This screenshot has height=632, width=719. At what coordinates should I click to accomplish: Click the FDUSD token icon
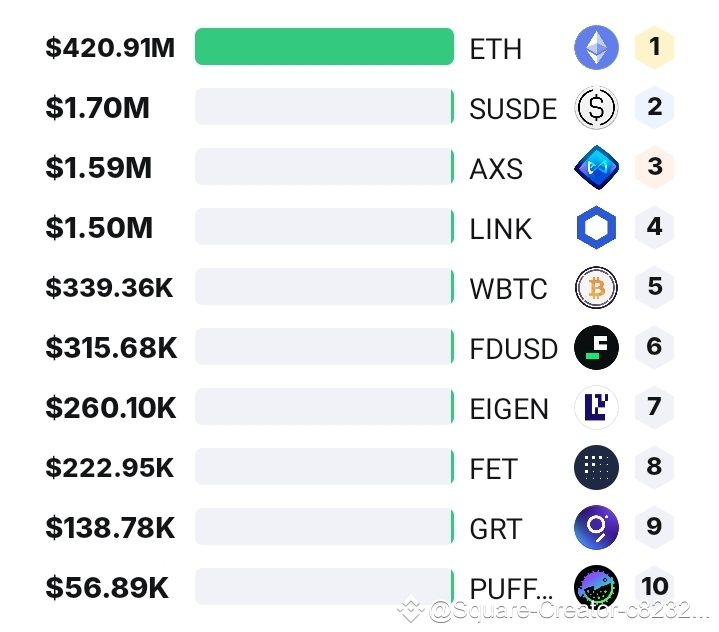point(596,348)
